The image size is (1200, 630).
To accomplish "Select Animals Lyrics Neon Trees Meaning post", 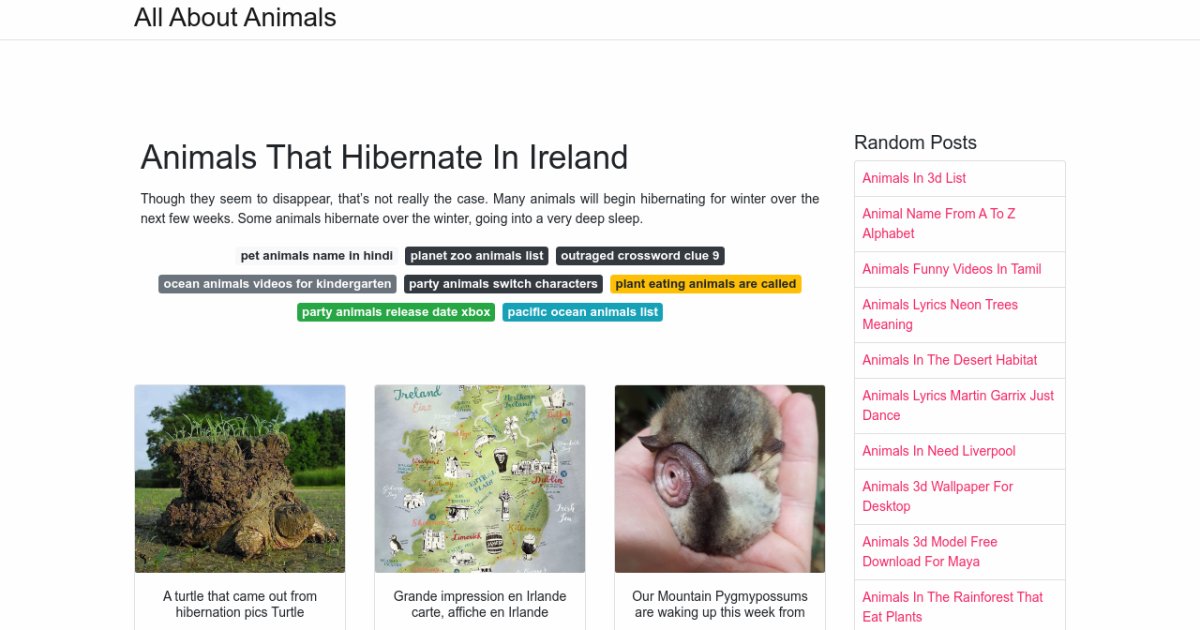I will [x=939, y=314].
